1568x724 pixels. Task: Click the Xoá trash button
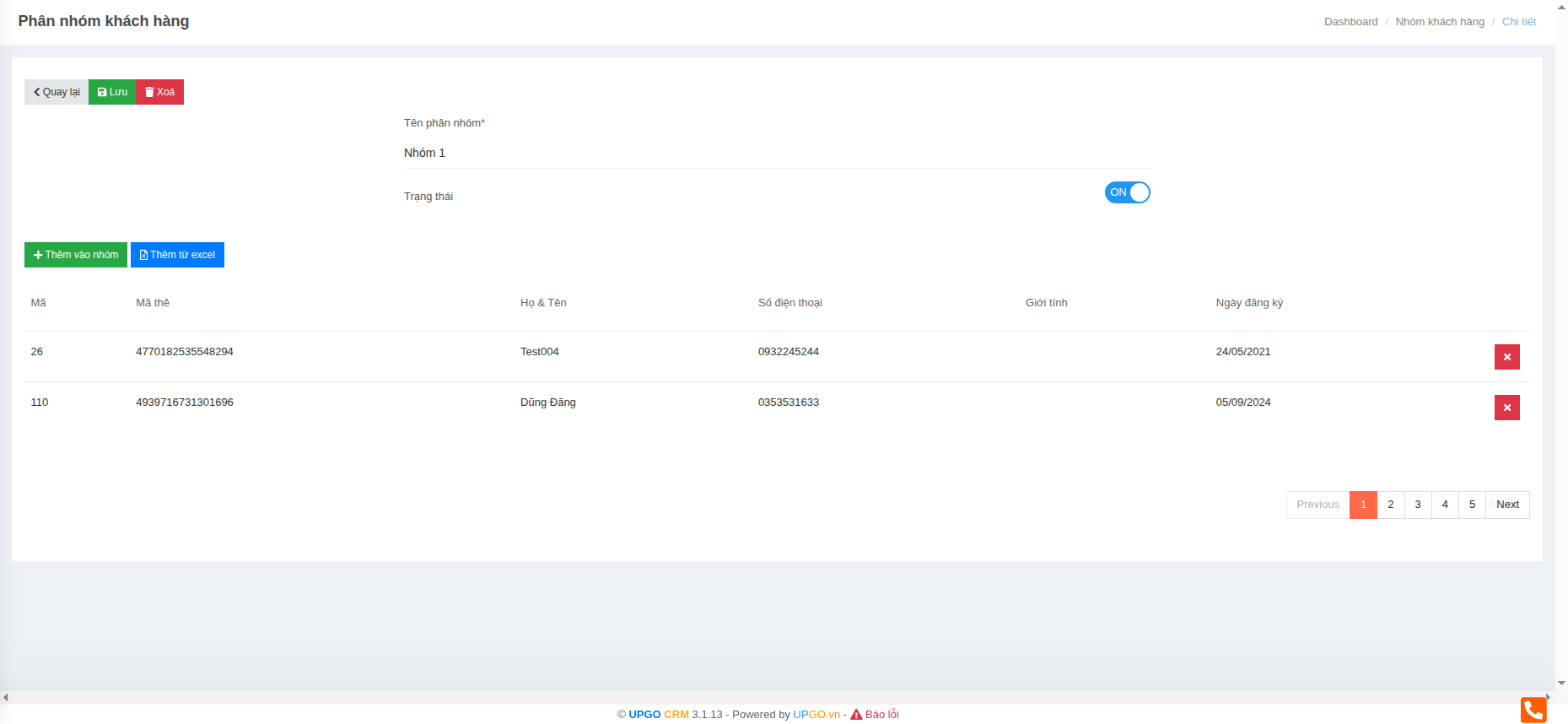[x=159, y=92]
